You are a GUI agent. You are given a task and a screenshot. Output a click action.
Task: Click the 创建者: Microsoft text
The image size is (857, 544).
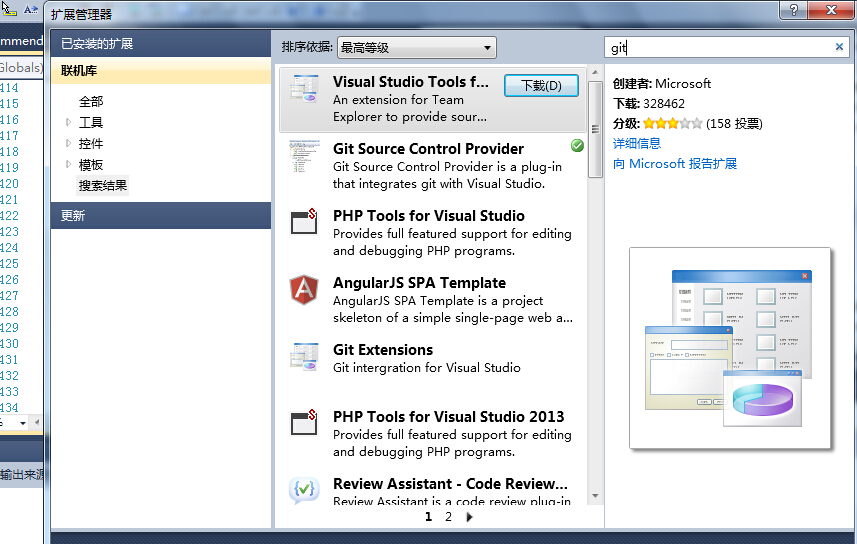point(662,84)
